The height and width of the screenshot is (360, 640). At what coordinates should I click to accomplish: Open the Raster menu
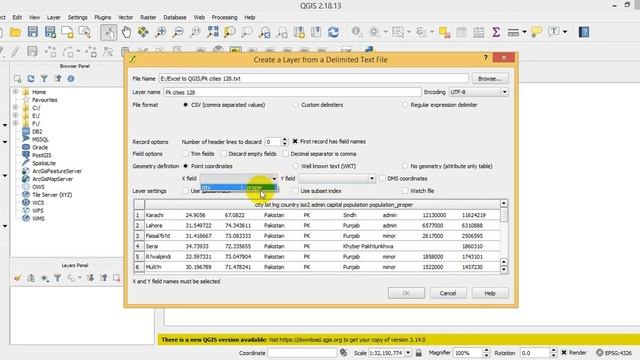pos(148,18)
